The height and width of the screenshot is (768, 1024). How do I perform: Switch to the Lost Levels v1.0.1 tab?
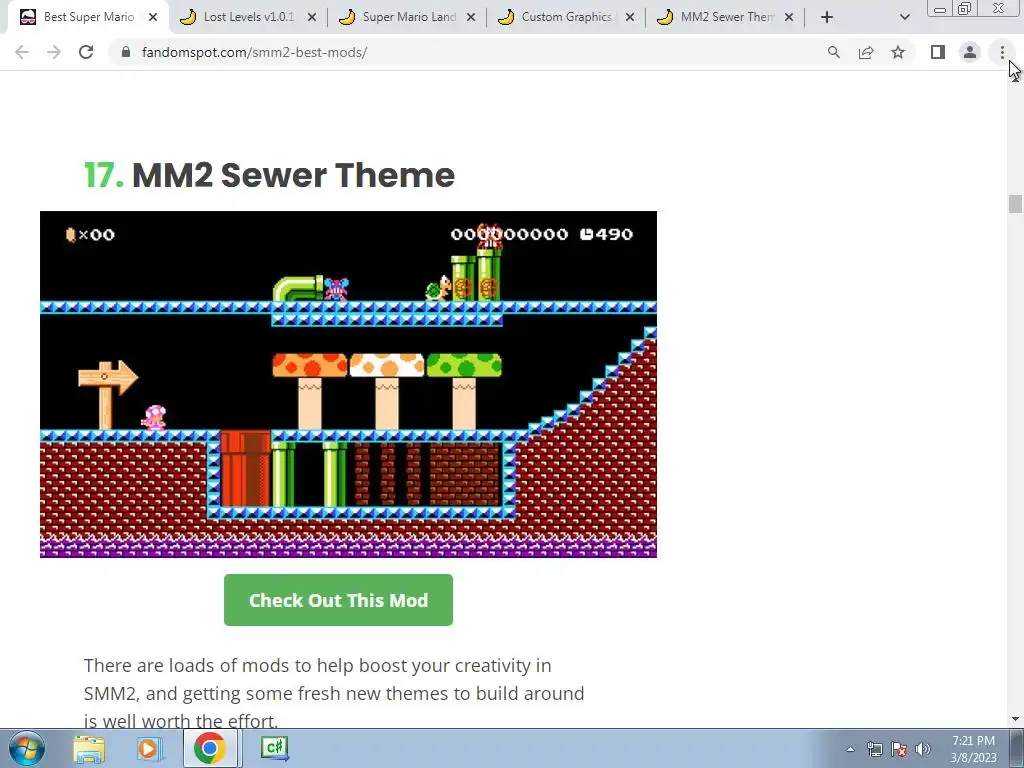[x=248, y=17]
